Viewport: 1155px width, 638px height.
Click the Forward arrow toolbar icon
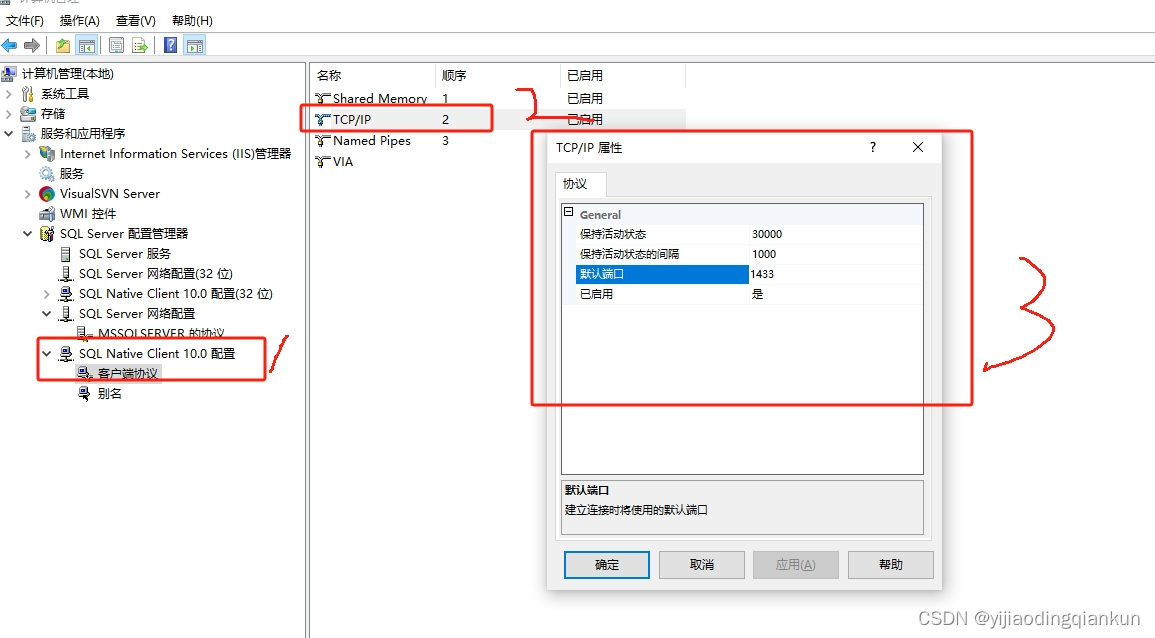32,46
